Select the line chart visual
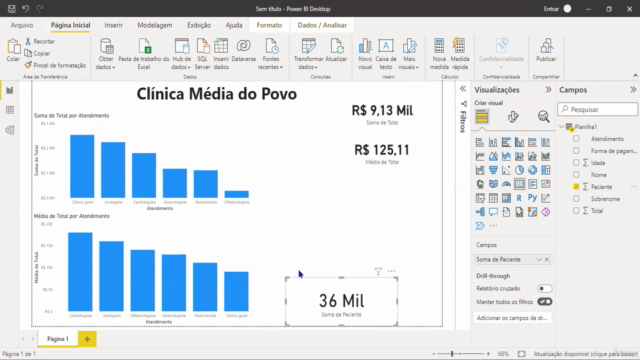 pos(480,156)
